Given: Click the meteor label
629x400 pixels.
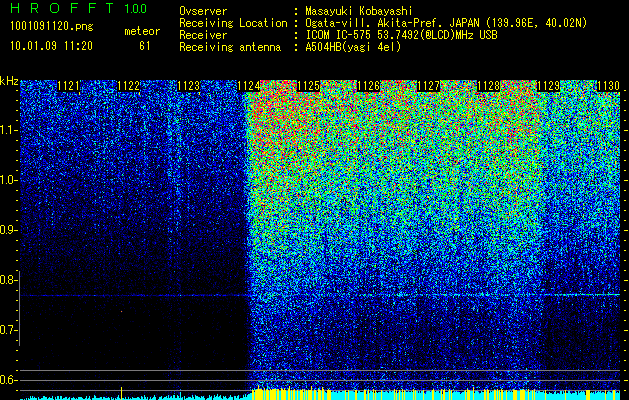Looking at the screenshot, I should coord(142,31).
